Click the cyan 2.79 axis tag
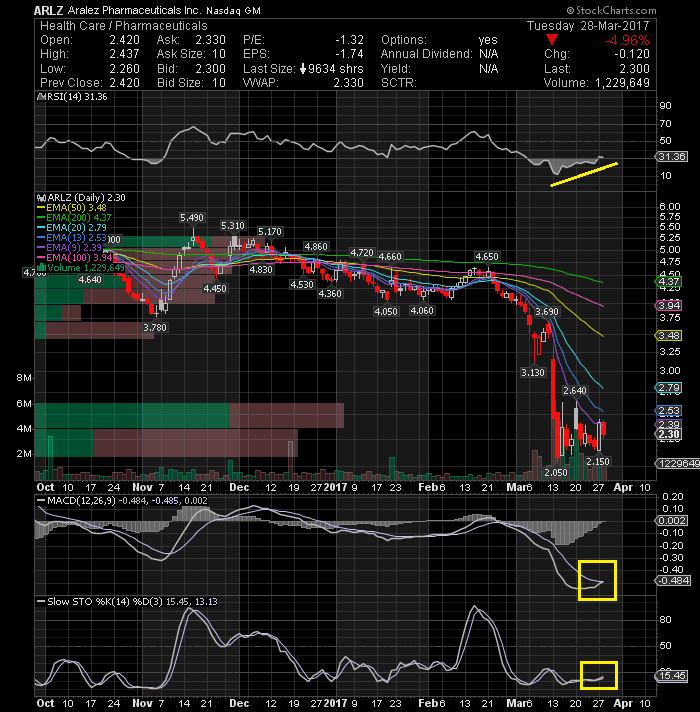 (668, 388)
